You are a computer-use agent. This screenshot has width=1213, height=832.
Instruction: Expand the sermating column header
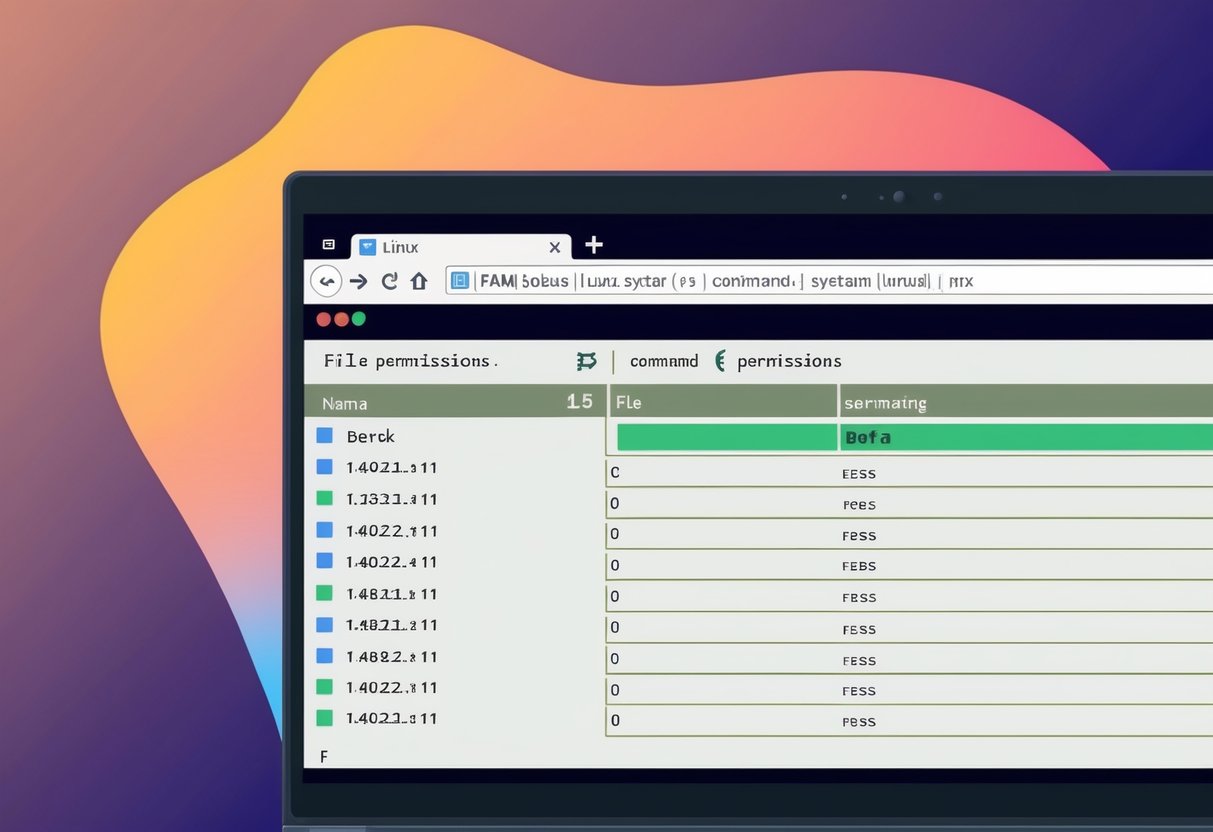[886, 401]
